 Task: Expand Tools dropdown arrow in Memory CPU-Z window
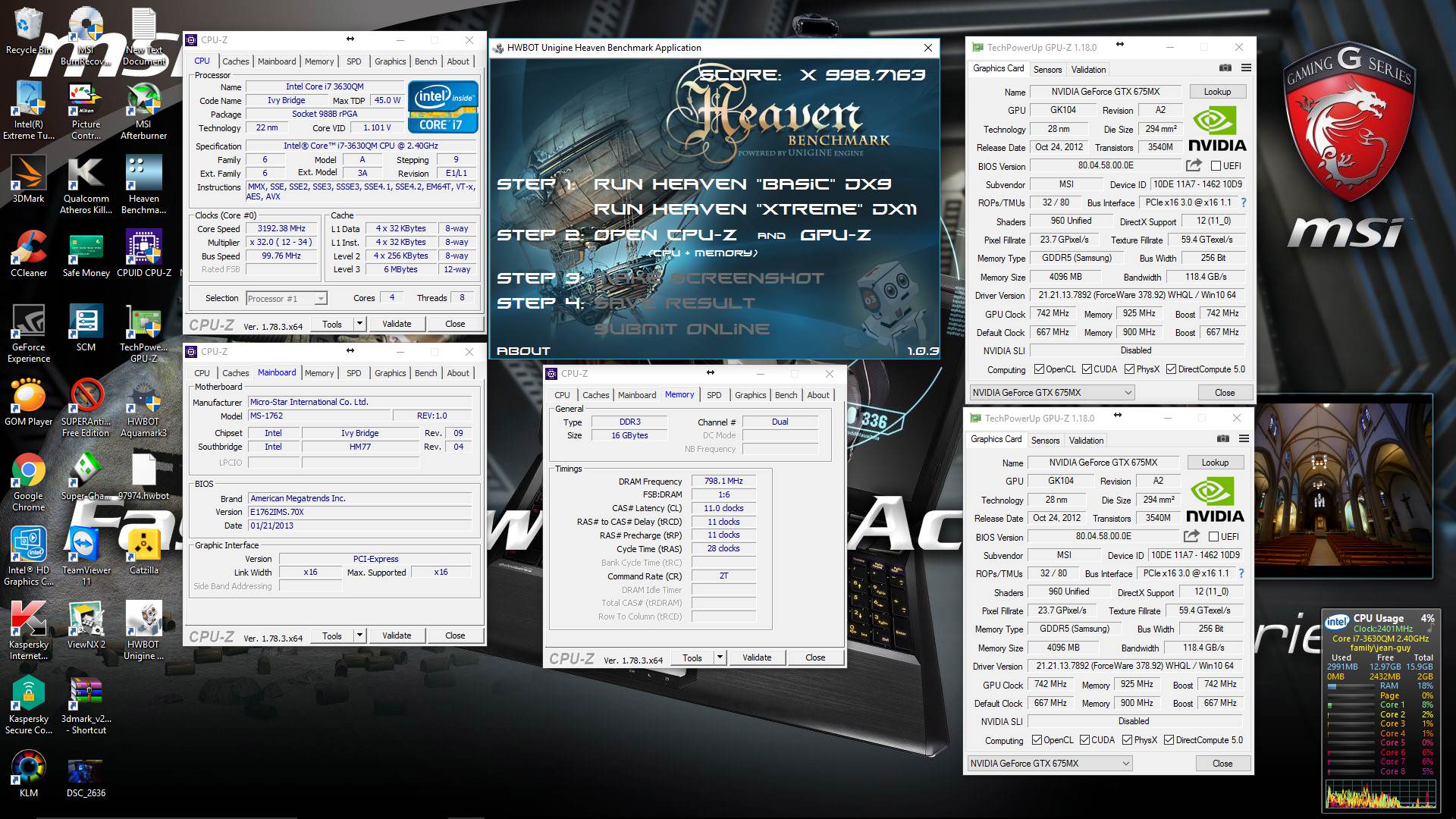(720, 657)
